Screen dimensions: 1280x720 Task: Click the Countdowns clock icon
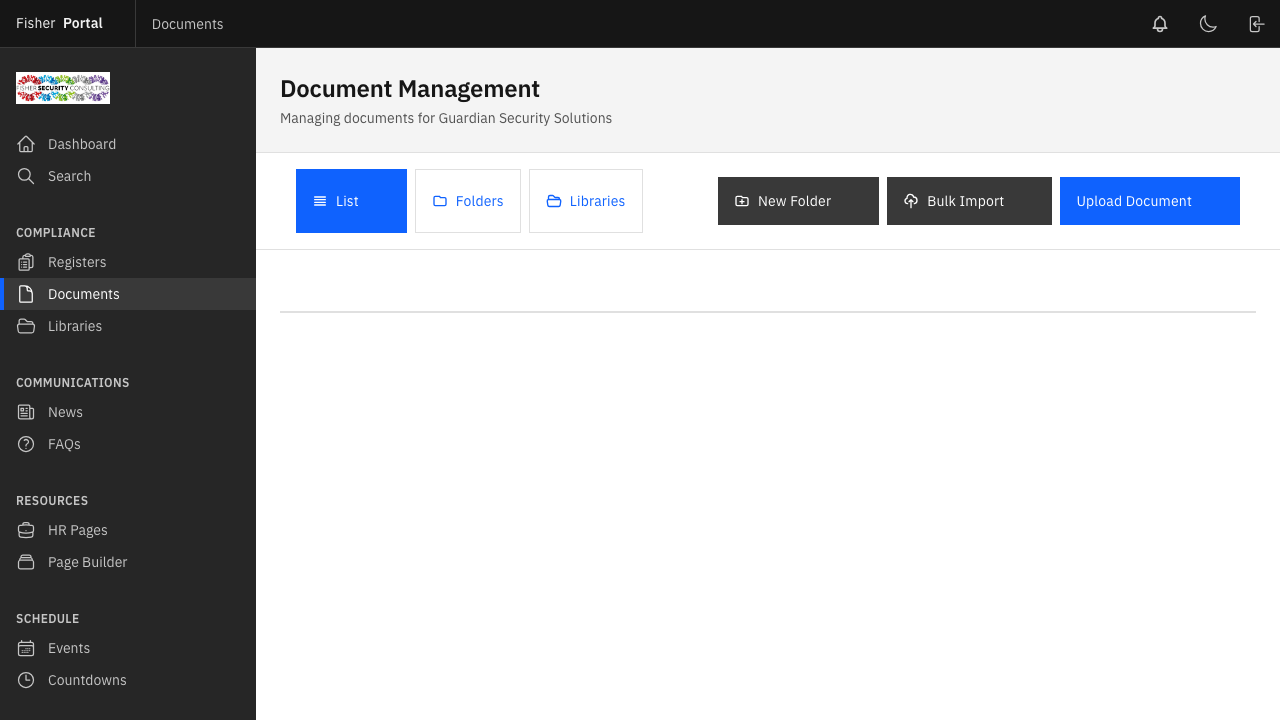point(26,680)
